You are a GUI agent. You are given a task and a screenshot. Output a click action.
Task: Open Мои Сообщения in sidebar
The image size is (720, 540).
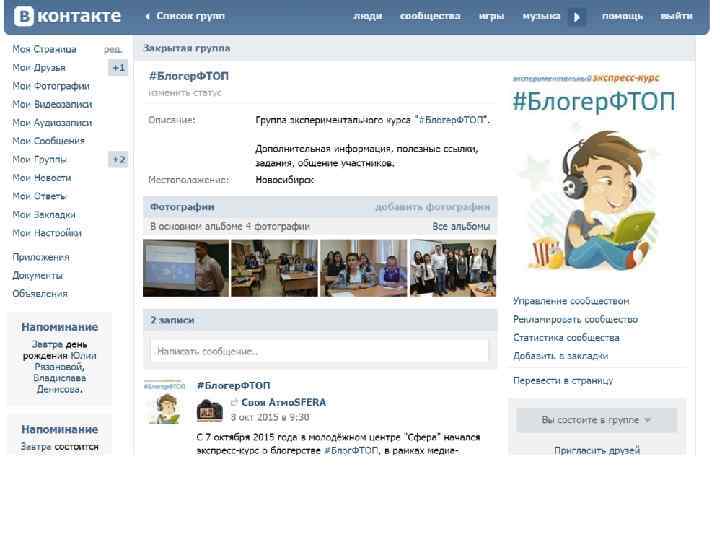[49, 141]
